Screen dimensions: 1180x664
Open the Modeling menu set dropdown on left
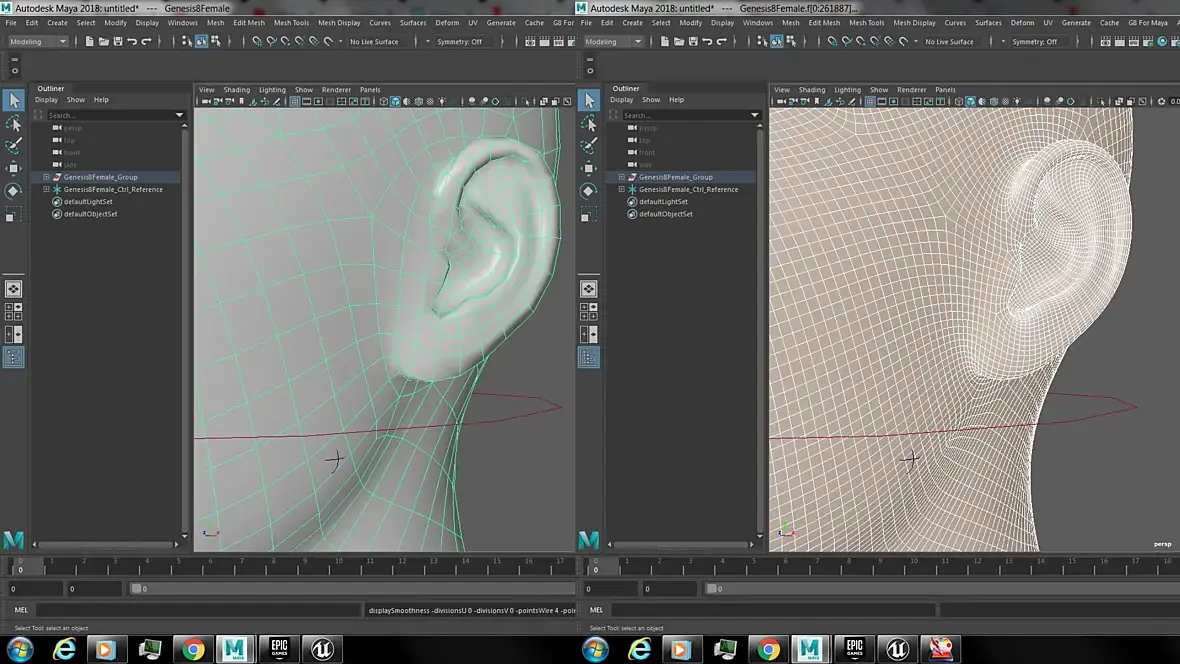pos(38,41)
